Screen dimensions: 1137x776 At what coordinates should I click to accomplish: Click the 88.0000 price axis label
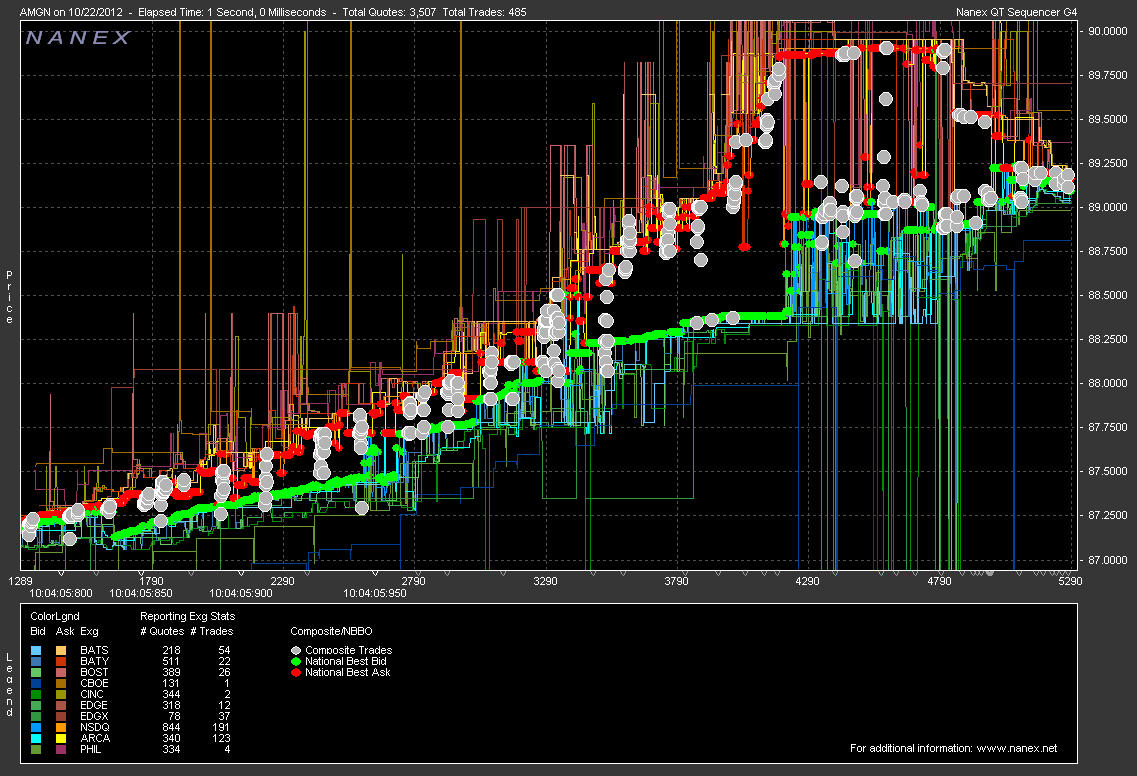(1108, 383)
